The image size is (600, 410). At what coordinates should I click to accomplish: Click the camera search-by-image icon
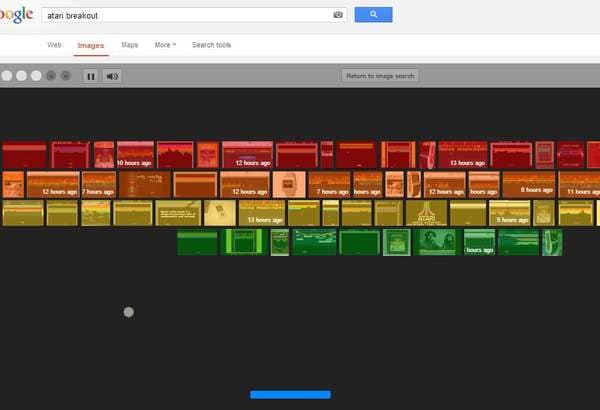tap(338, 15)
